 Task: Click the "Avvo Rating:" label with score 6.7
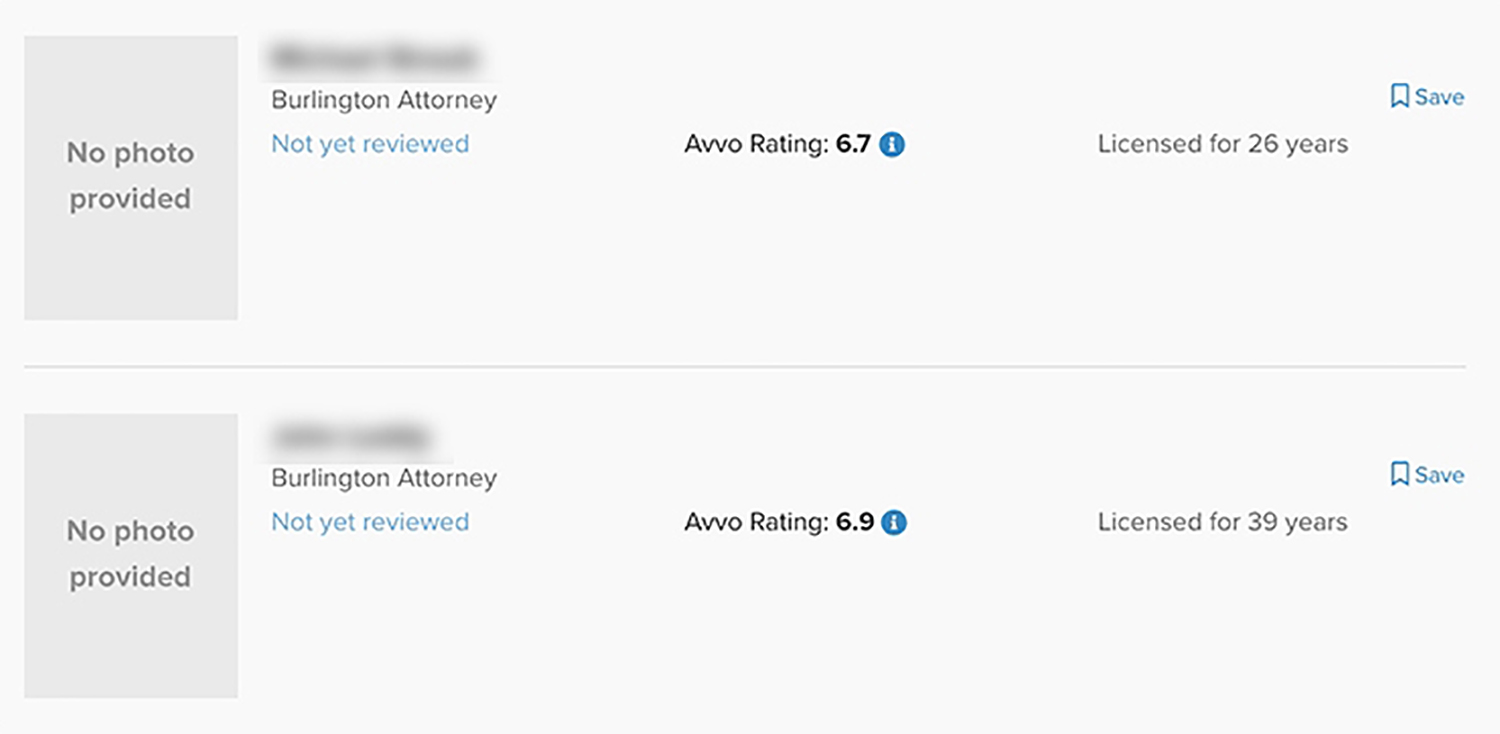[756, 145]
